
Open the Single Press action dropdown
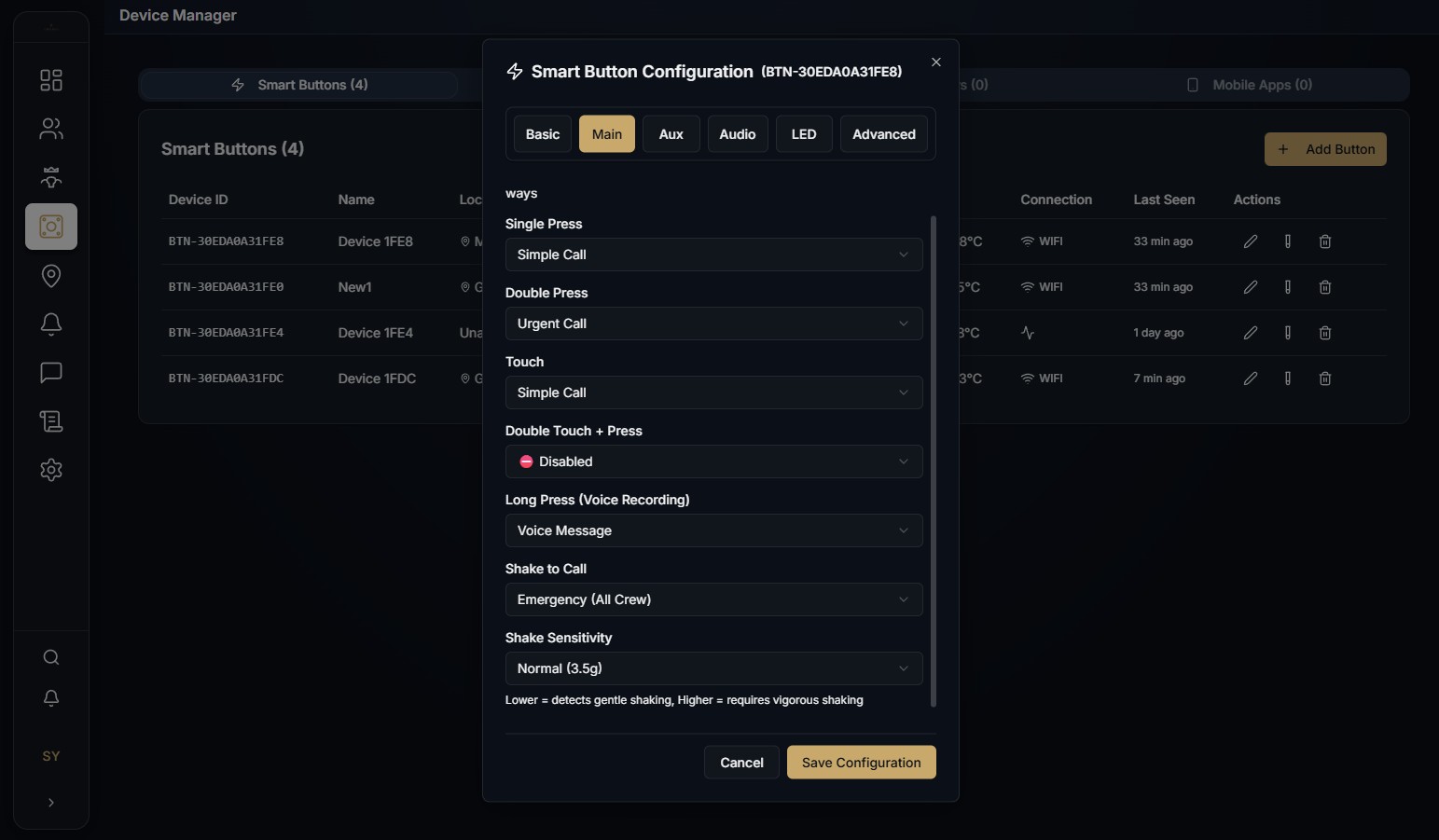pos(713,255)
